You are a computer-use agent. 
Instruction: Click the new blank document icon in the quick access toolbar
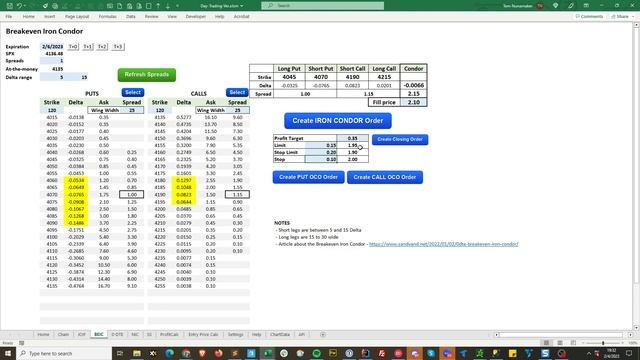tap(119, 6)
